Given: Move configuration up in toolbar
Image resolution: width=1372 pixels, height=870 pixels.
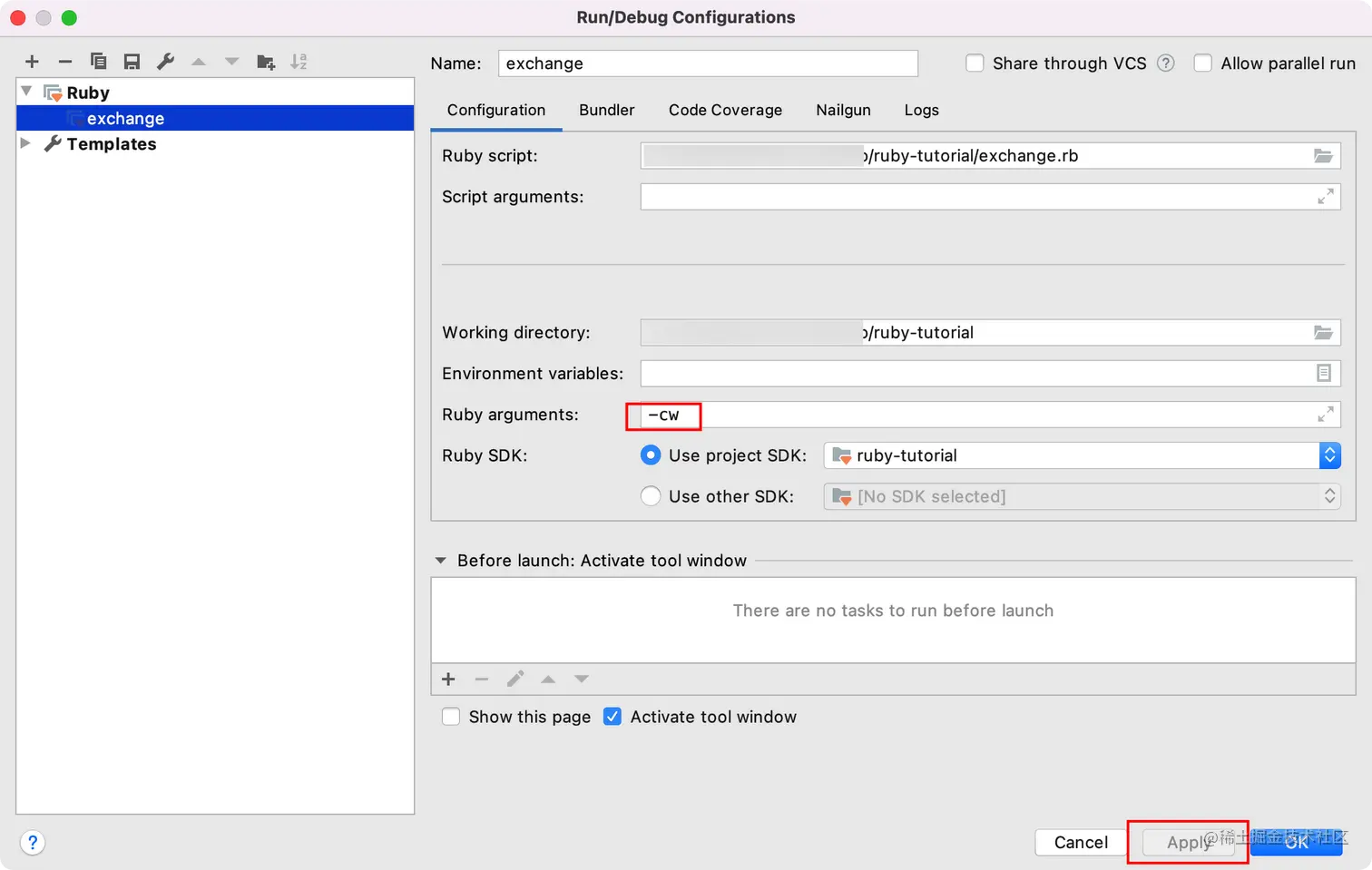Looking at the screenshot, I should 199,62.
